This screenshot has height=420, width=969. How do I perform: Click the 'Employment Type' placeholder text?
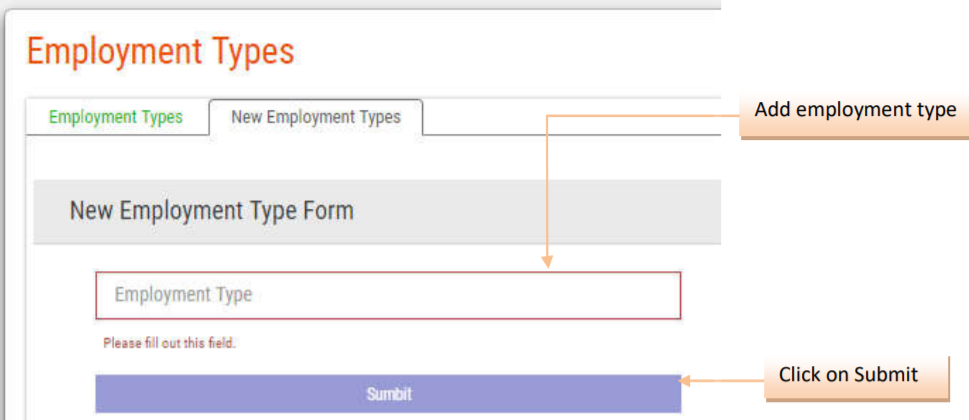183,295
